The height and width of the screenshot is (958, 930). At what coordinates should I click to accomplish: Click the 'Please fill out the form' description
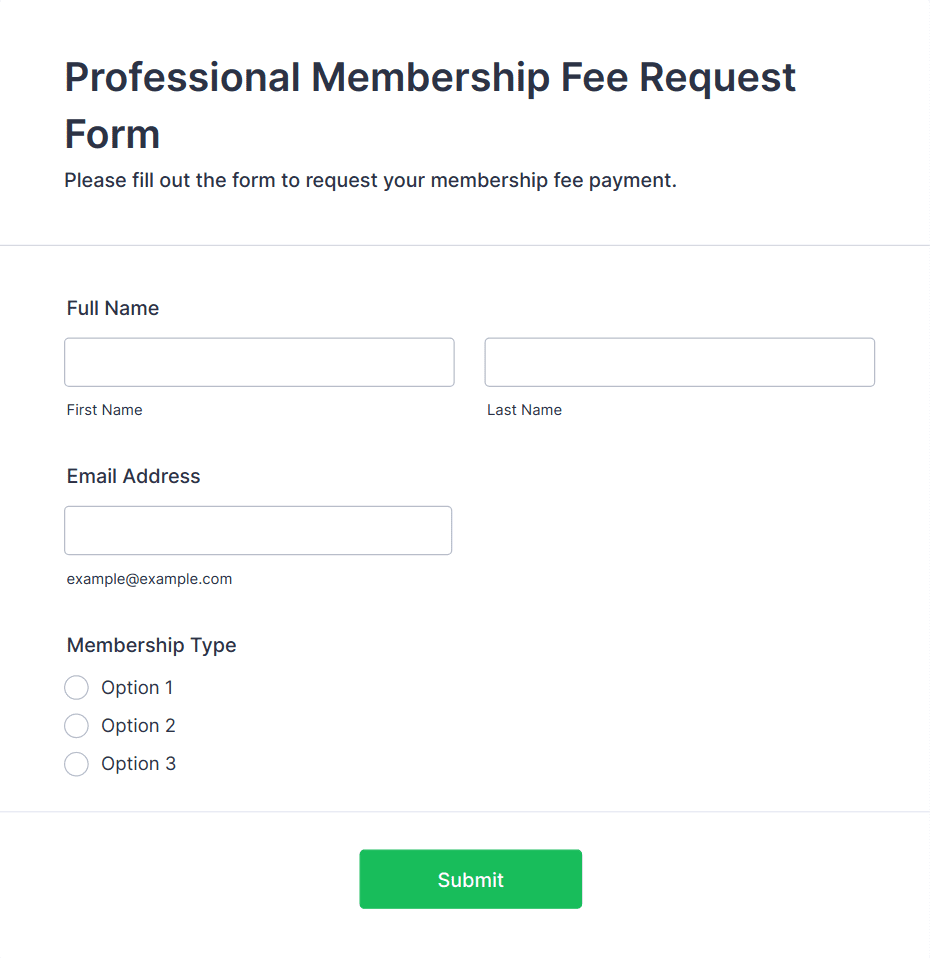(x=370, y=181)
